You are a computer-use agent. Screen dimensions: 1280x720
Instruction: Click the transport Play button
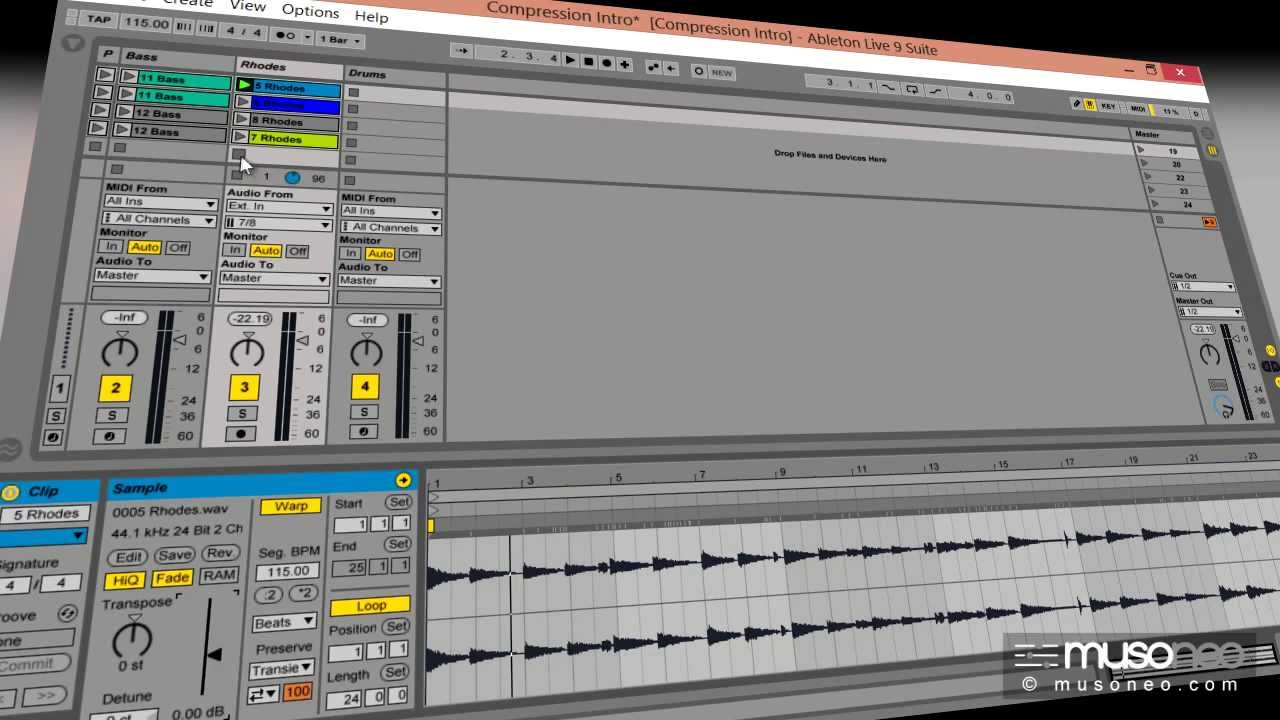571,61
